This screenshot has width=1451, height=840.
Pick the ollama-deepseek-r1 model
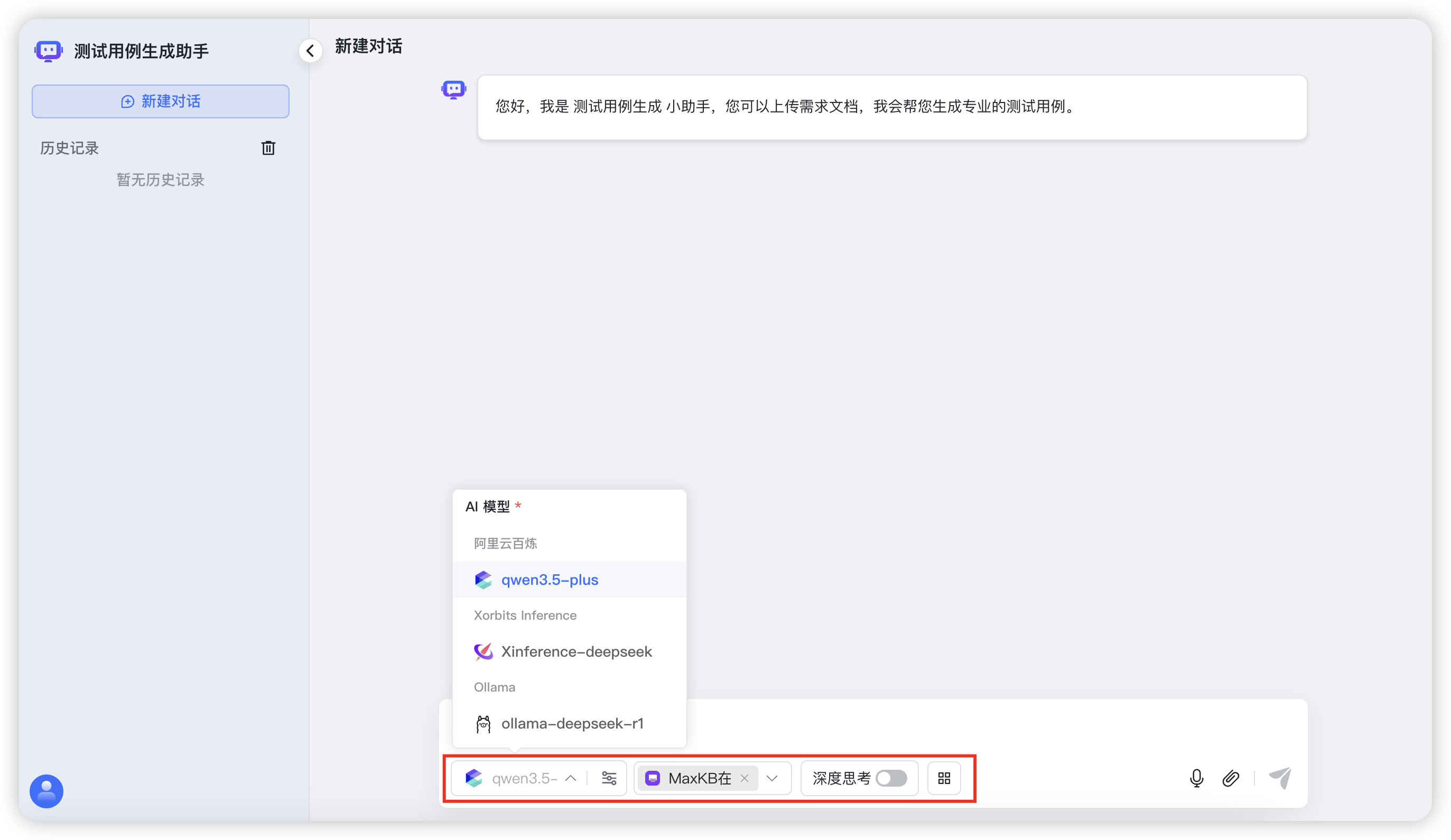pos(570,723)
